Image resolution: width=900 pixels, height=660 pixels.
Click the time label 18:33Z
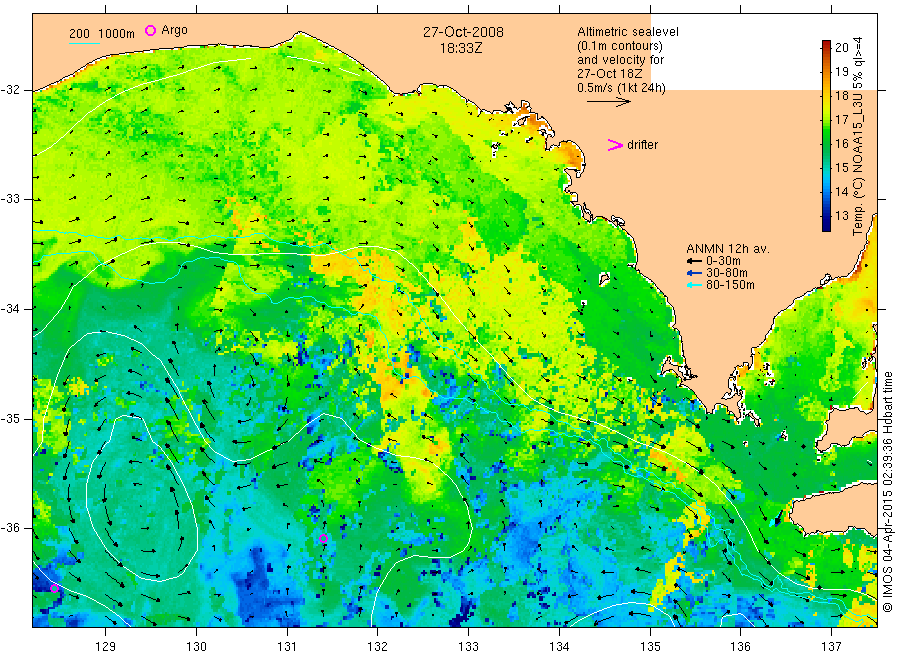pyautogui.click(x=461, y=48)
